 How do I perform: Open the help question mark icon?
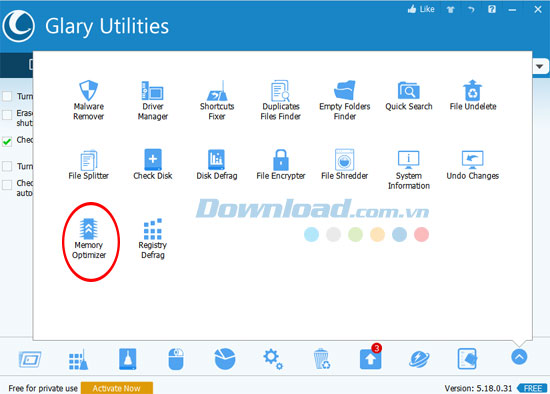[x=492, y=9]
